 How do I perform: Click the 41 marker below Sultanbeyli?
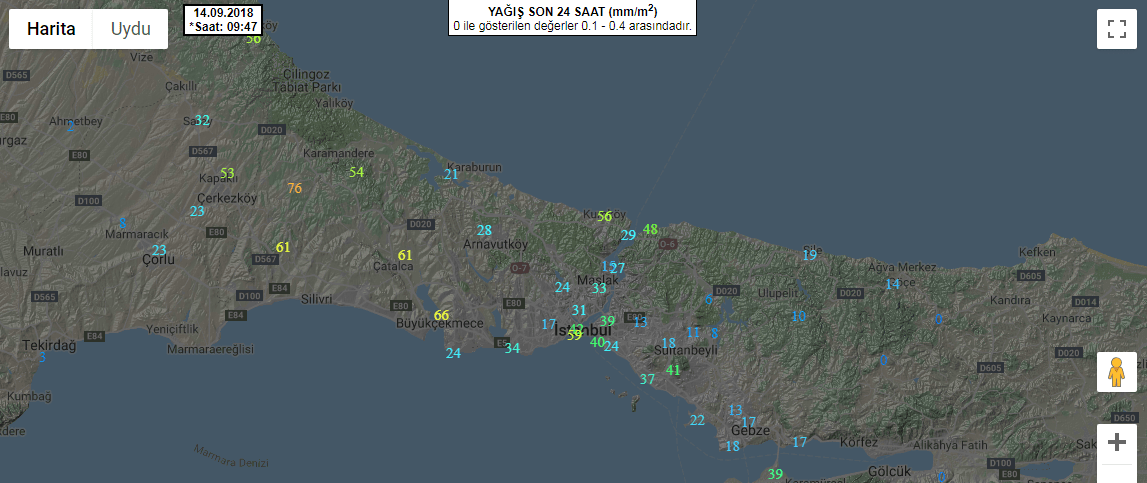[673, 370]
